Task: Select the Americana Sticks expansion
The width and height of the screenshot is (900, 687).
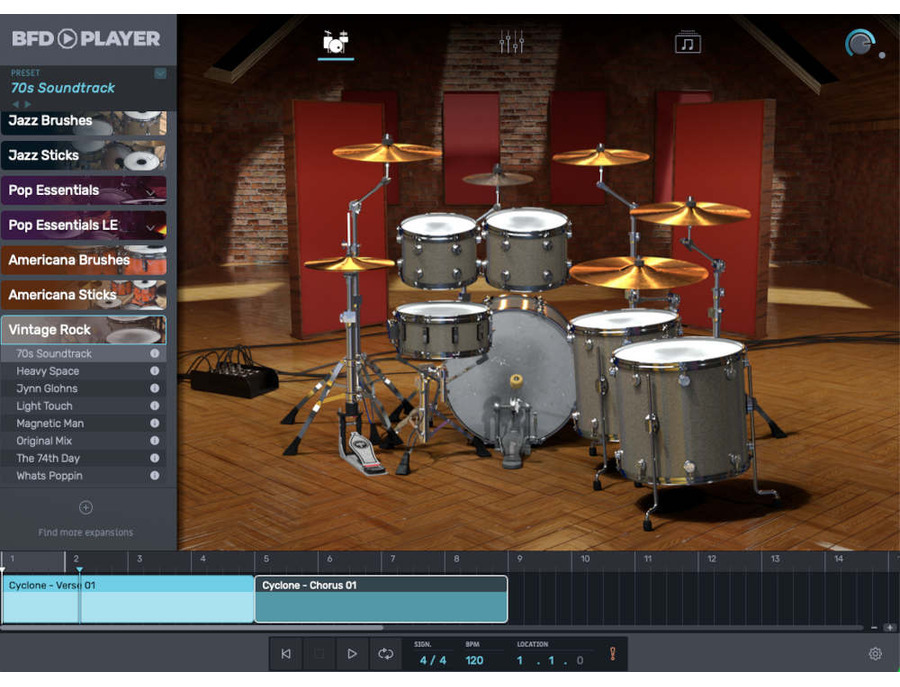Action: pos(84,295)
